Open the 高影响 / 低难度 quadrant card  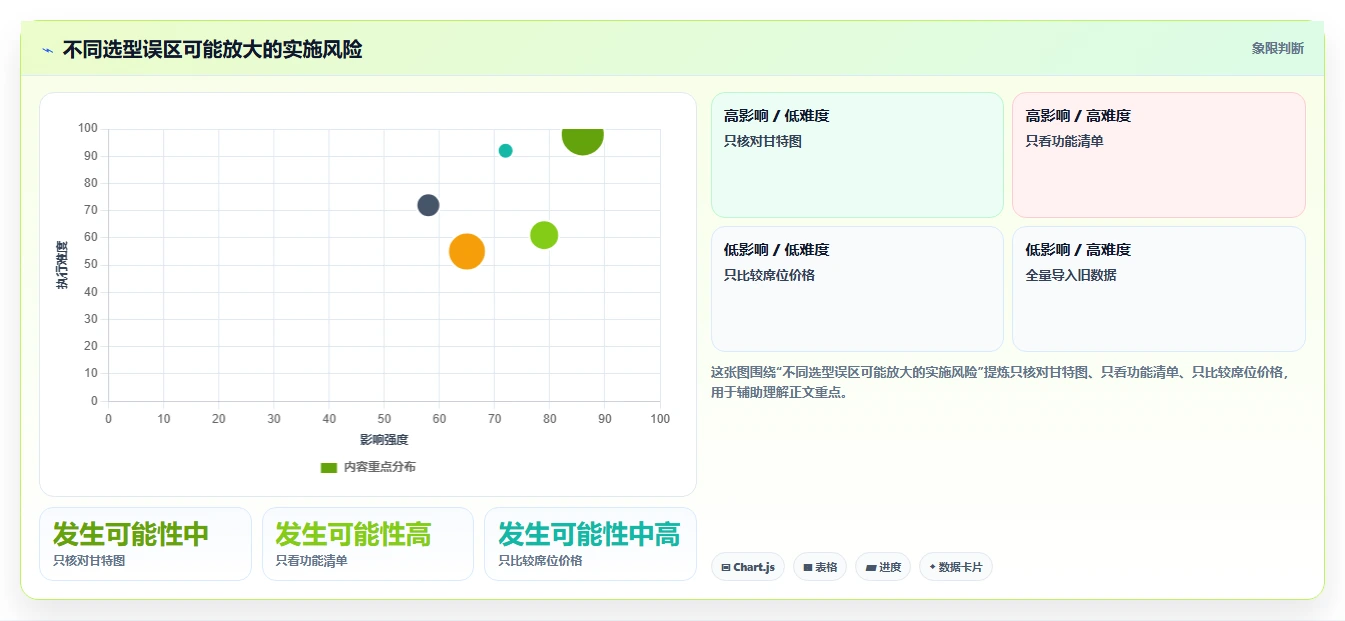point(857,155)
